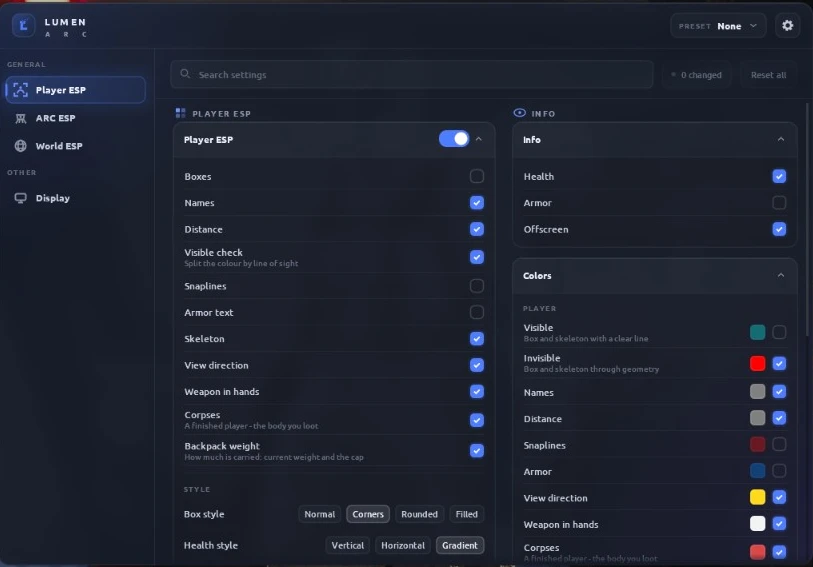Click the ARC ESP sidebar icon

(20, 118)
